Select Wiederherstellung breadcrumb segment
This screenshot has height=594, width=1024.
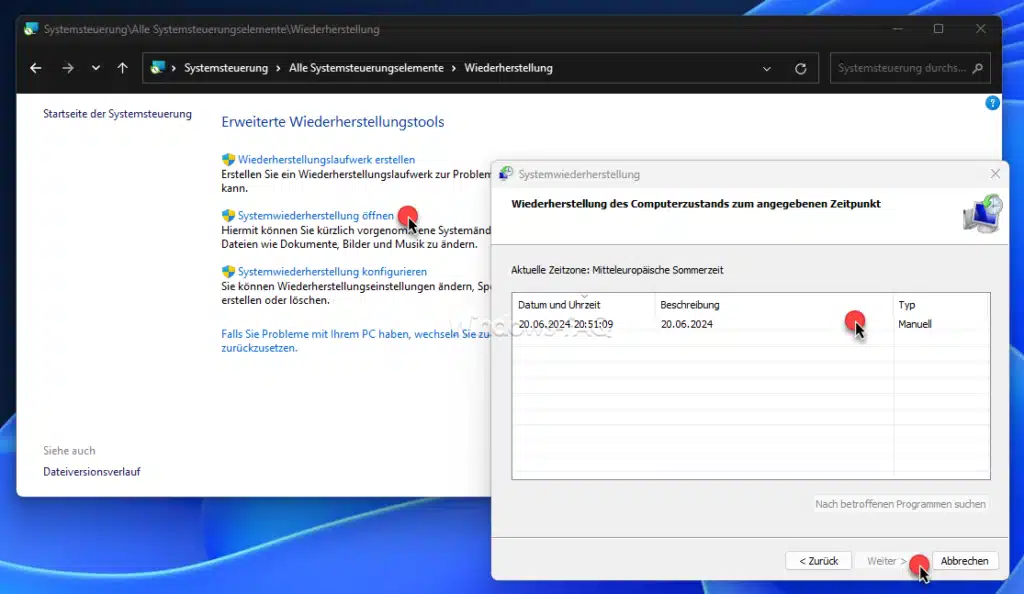pos(508,68)
